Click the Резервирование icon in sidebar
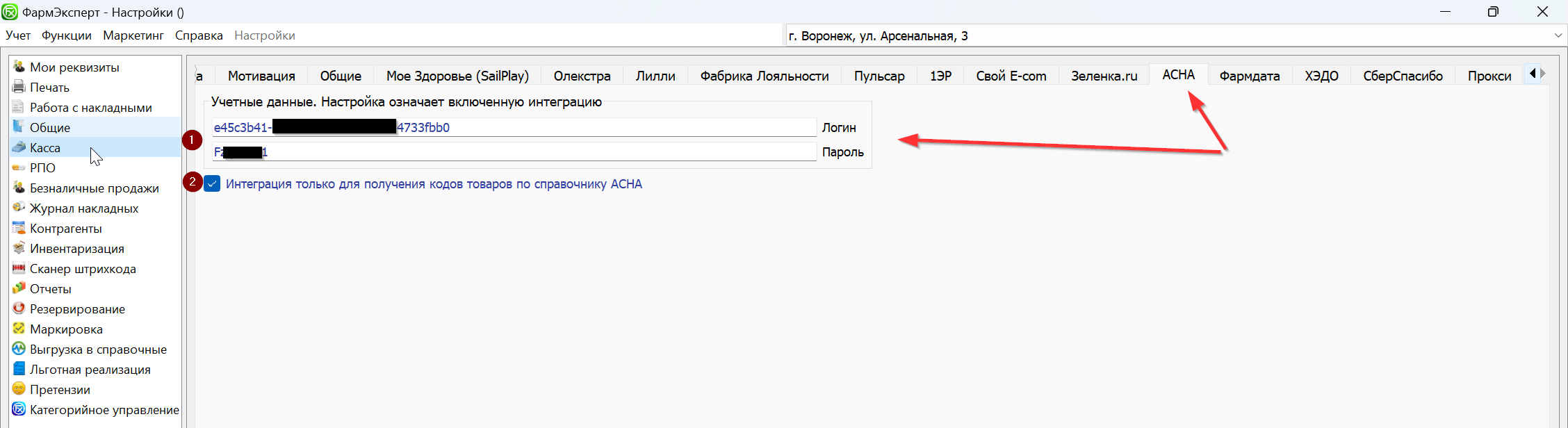Viewport: 1568px width, 428px height. pyautogui.click(x=19, y=308)
